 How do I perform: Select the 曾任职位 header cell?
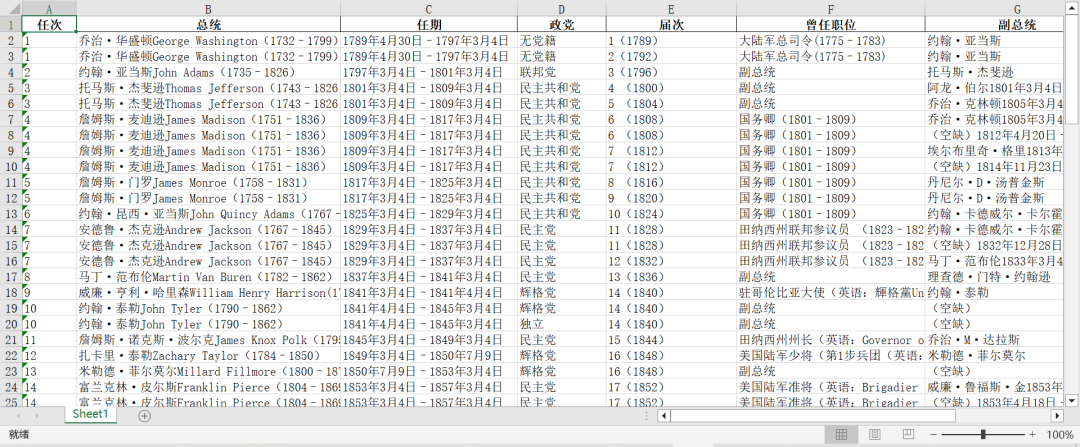[x=830, y=25]
